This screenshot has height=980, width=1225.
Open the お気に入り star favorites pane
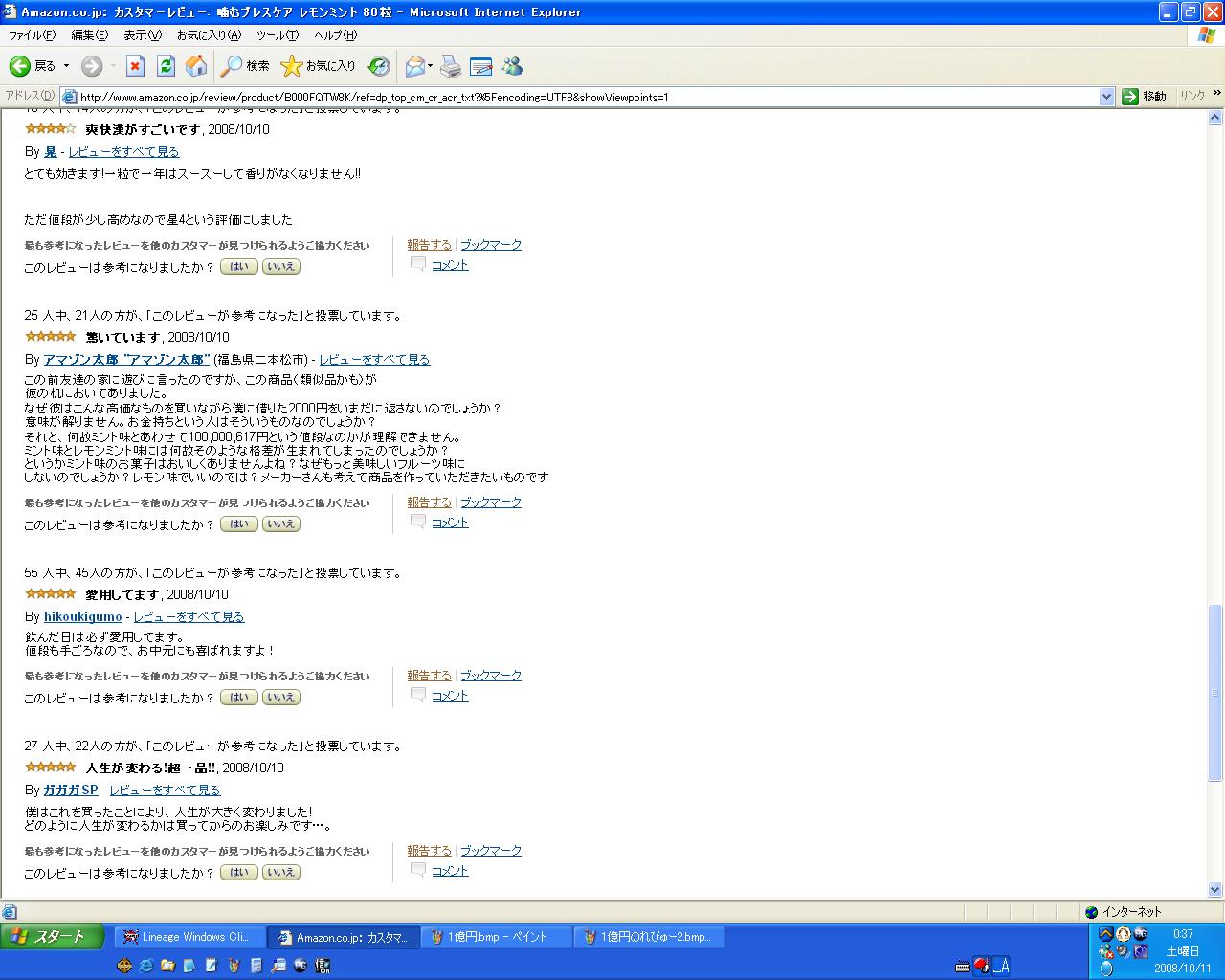tap(318, 66)
